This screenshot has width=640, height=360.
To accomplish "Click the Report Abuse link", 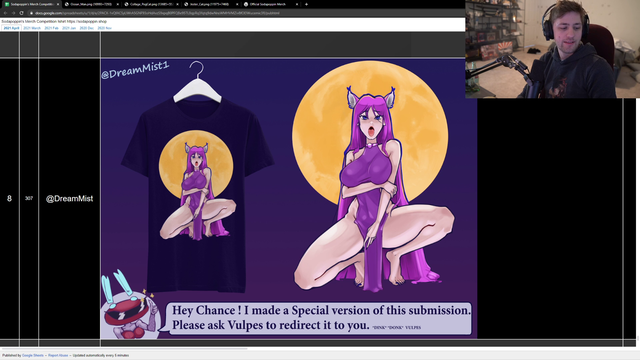I will (x=58, y=356).
